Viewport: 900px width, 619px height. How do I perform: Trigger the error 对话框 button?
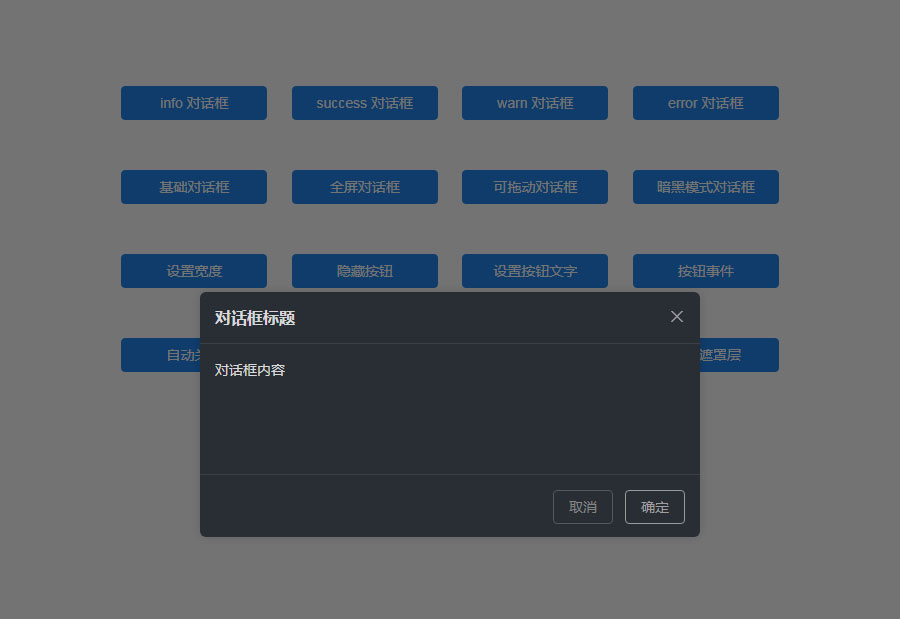pos(706,103)
